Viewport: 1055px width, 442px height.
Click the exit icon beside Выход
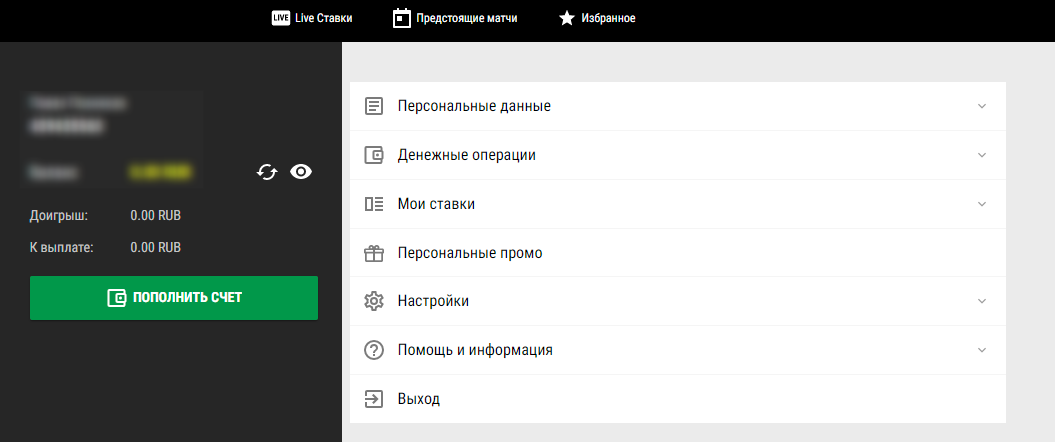[374, 399]
